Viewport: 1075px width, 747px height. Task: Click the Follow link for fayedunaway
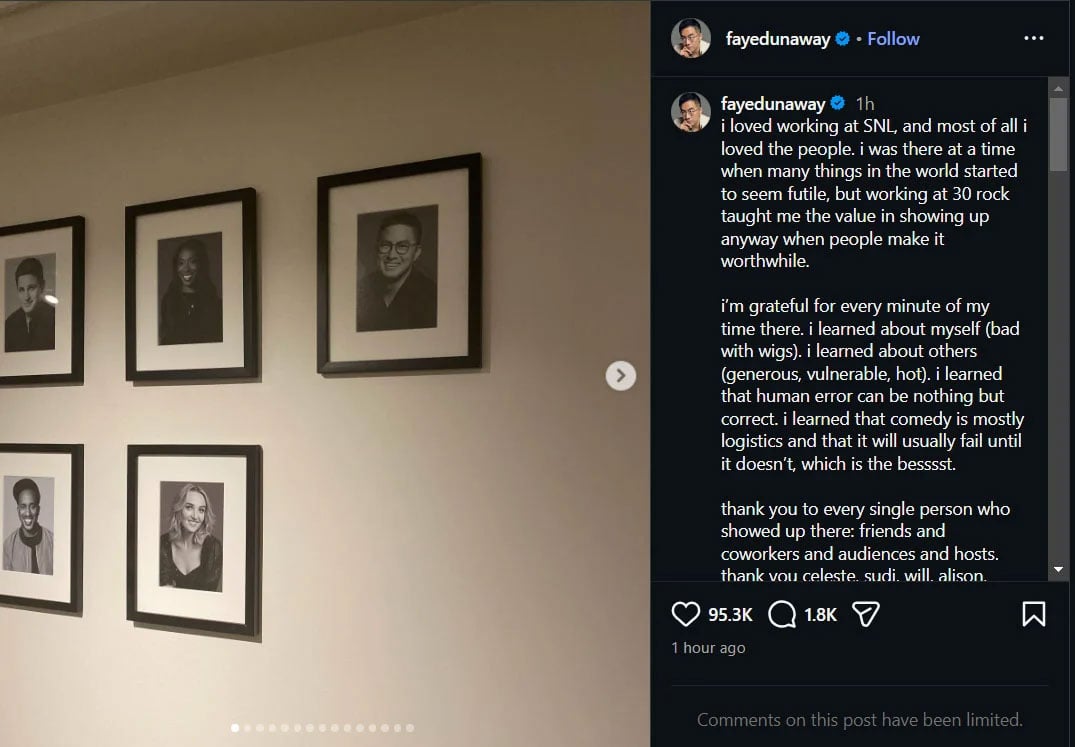tap(892, 38)
